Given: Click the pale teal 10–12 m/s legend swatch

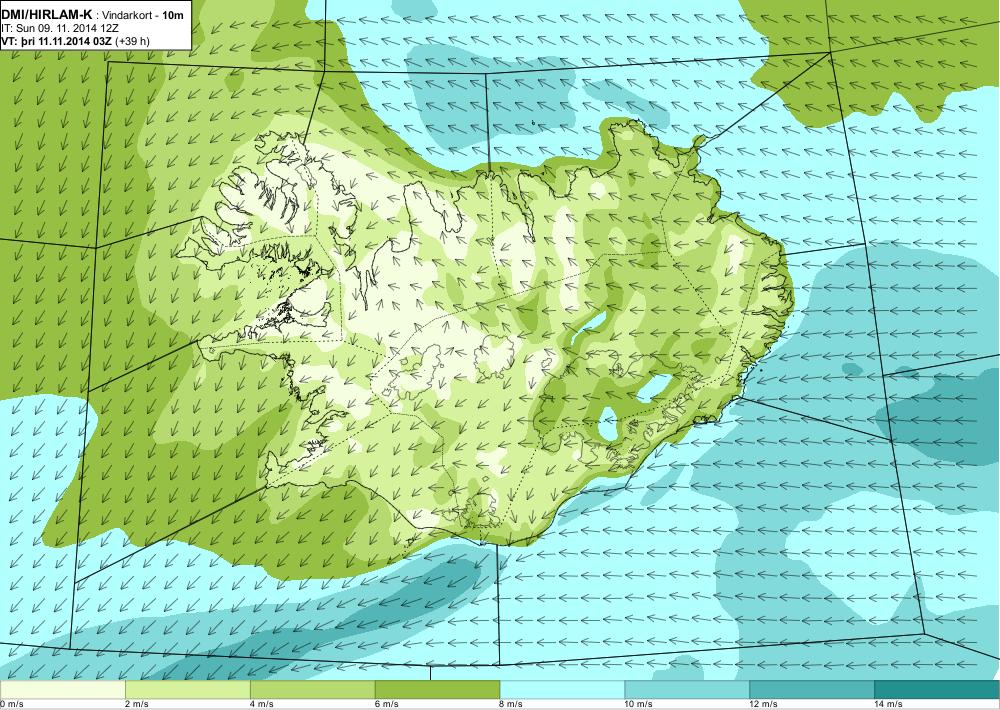Looking at the screenshot, I should tap(688, 690).
